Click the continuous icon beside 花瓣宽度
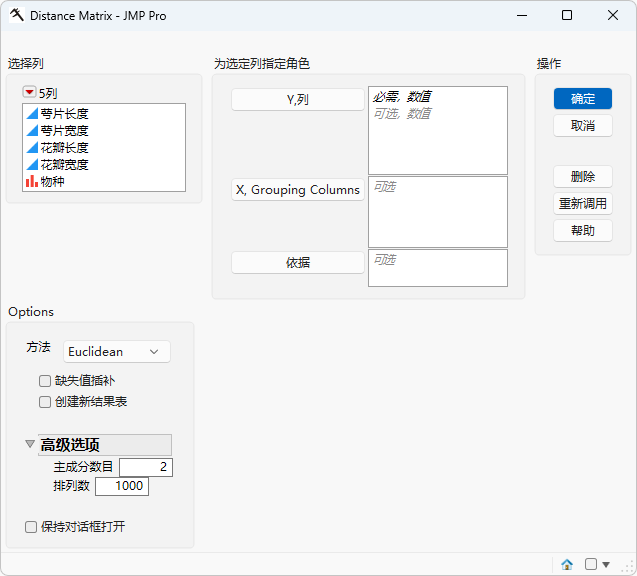Screen dimensions: 637x576 pos(32,165)
